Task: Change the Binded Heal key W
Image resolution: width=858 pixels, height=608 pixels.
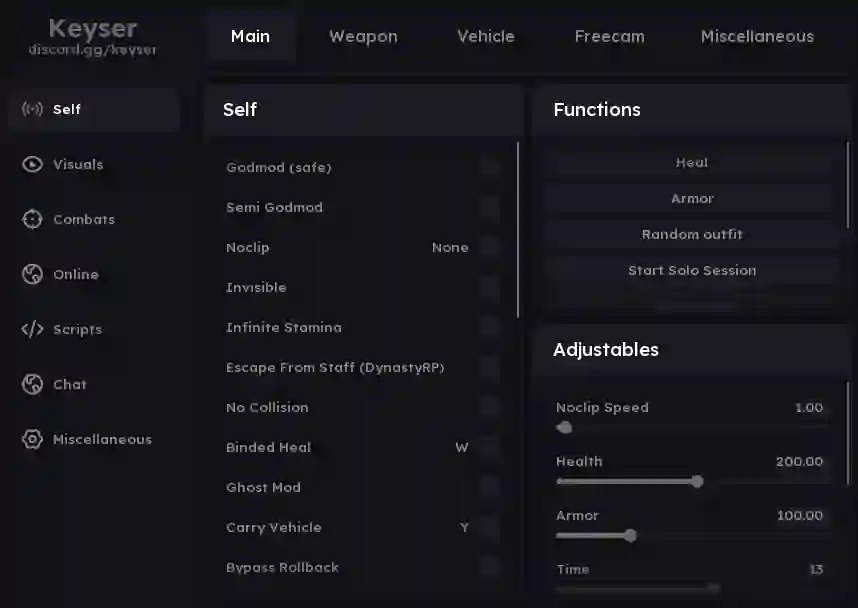Action: coord(461,447)
